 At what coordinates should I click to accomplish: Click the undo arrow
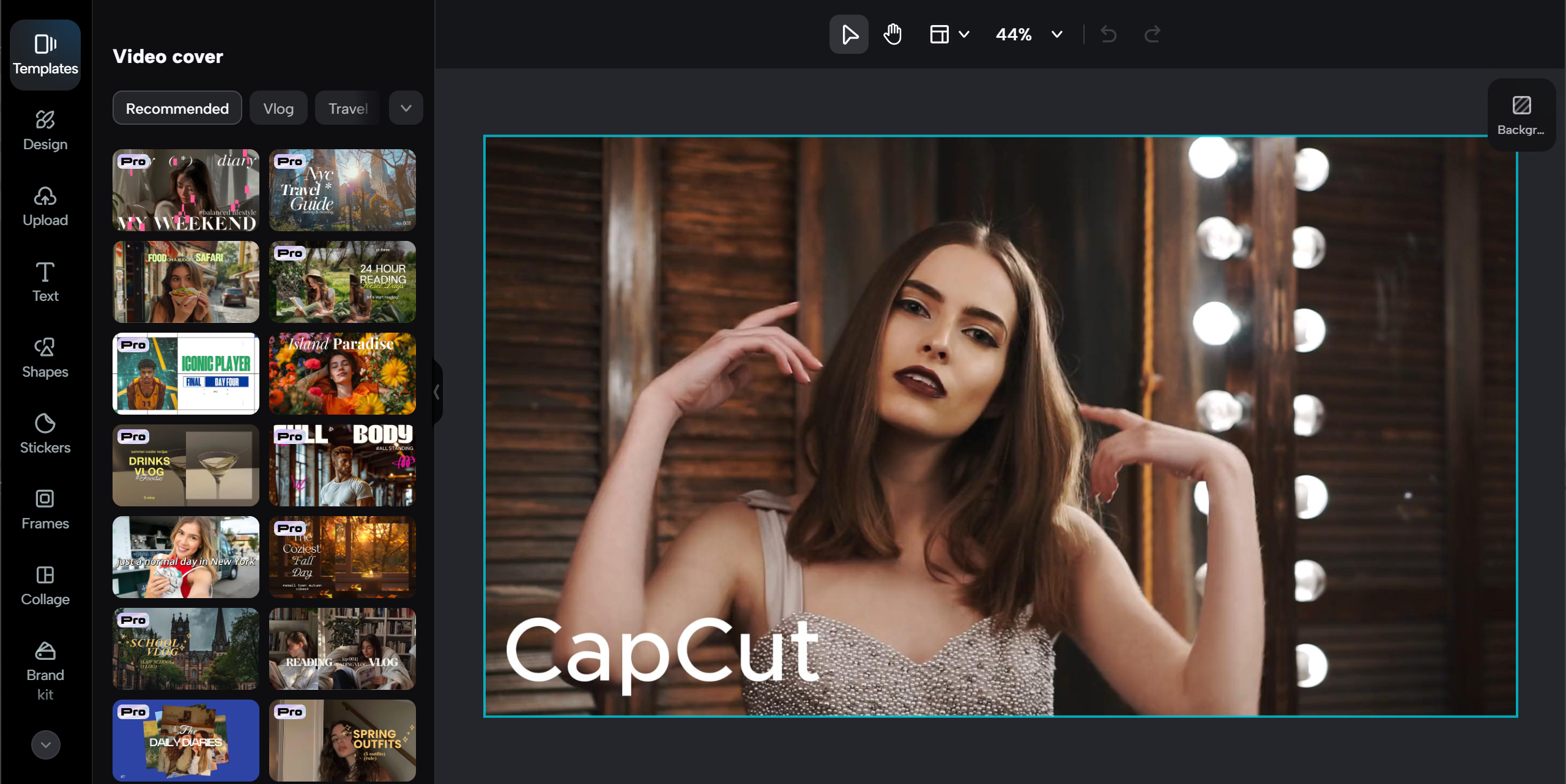point(1108,34)
